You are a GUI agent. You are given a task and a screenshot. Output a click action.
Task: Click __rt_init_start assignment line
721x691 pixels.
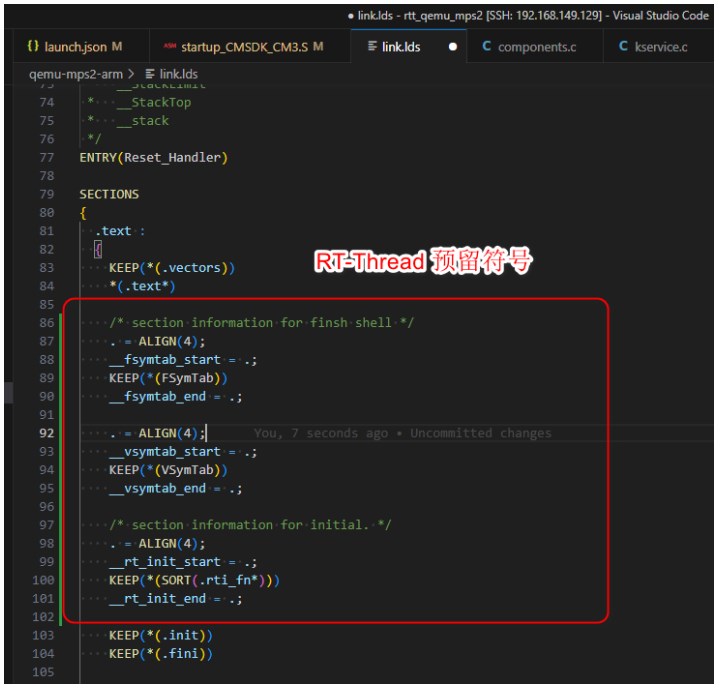pos(183,562)
